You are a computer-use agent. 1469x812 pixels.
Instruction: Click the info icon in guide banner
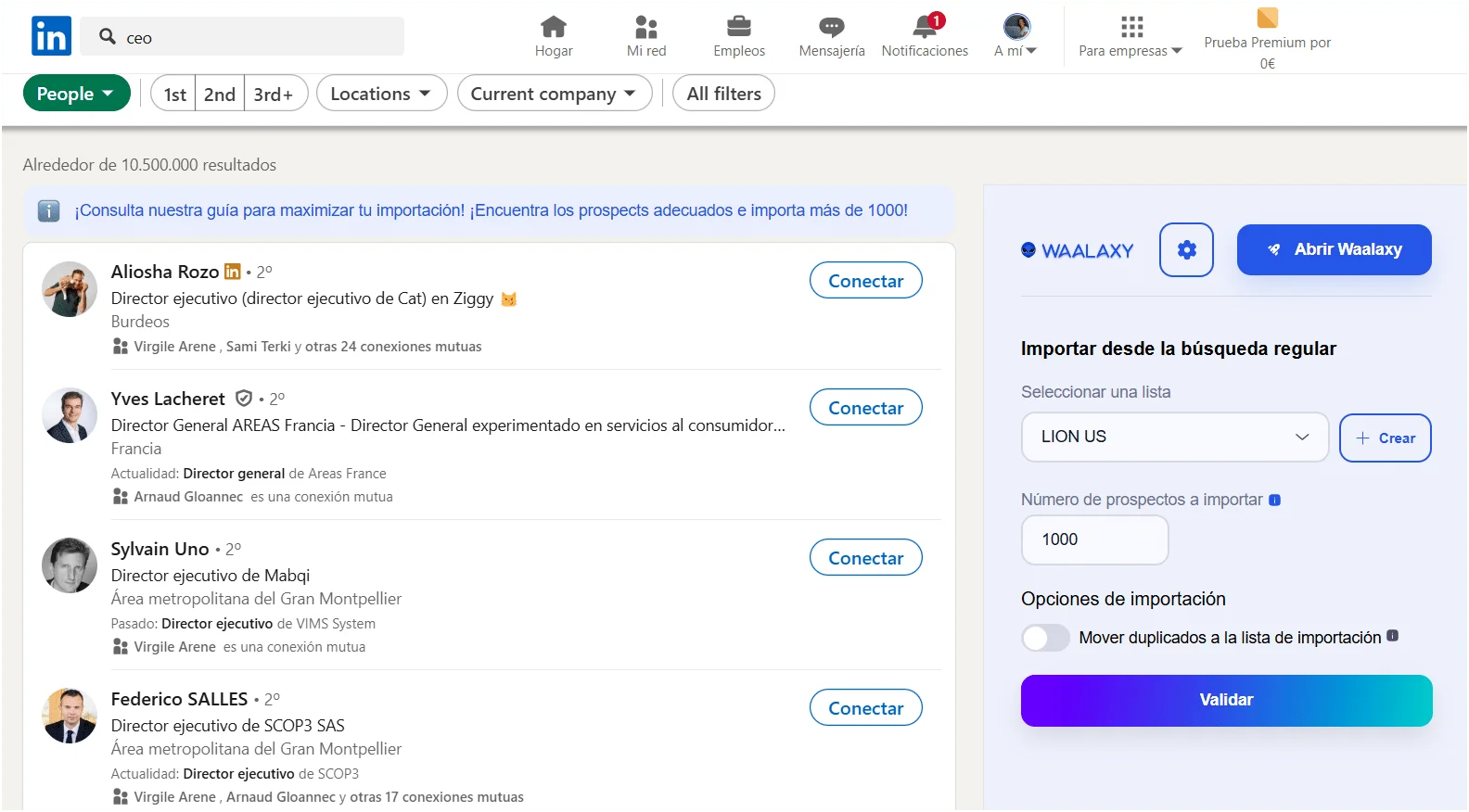click(49, 210)
